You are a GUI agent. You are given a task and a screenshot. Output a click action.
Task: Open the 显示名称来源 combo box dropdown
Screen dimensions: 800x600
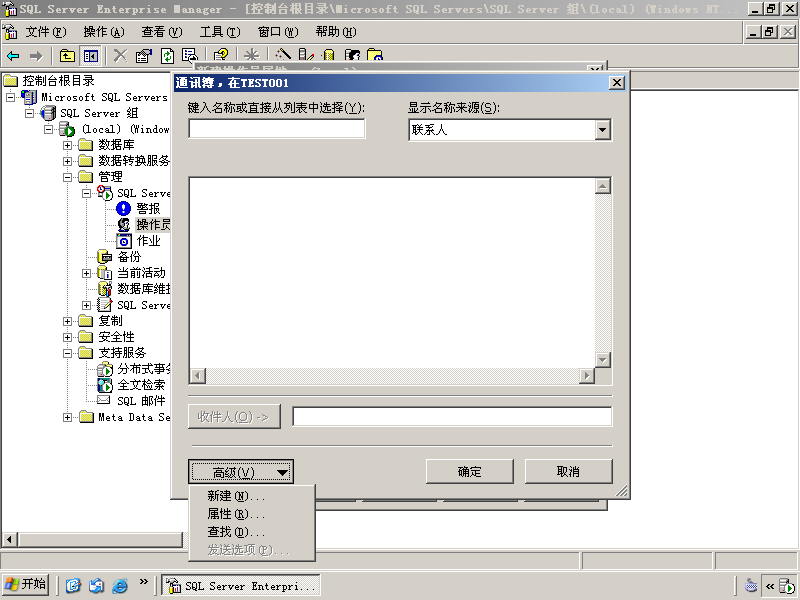603,130
